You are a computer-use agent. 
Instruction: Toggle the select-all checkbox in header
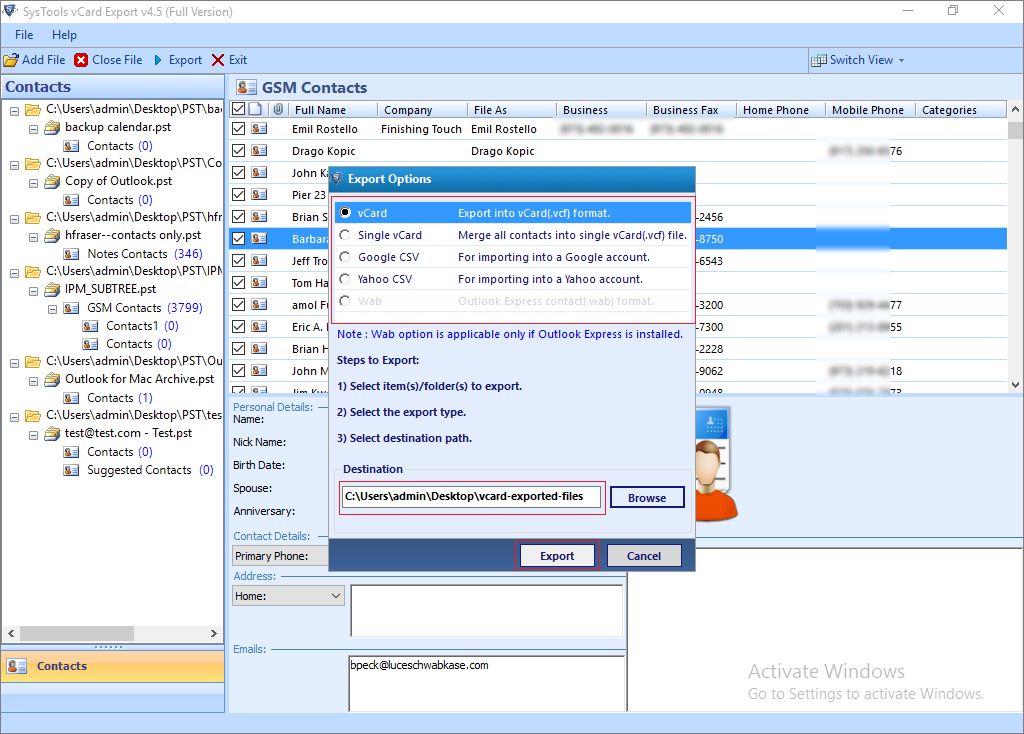tap(238, 109)
